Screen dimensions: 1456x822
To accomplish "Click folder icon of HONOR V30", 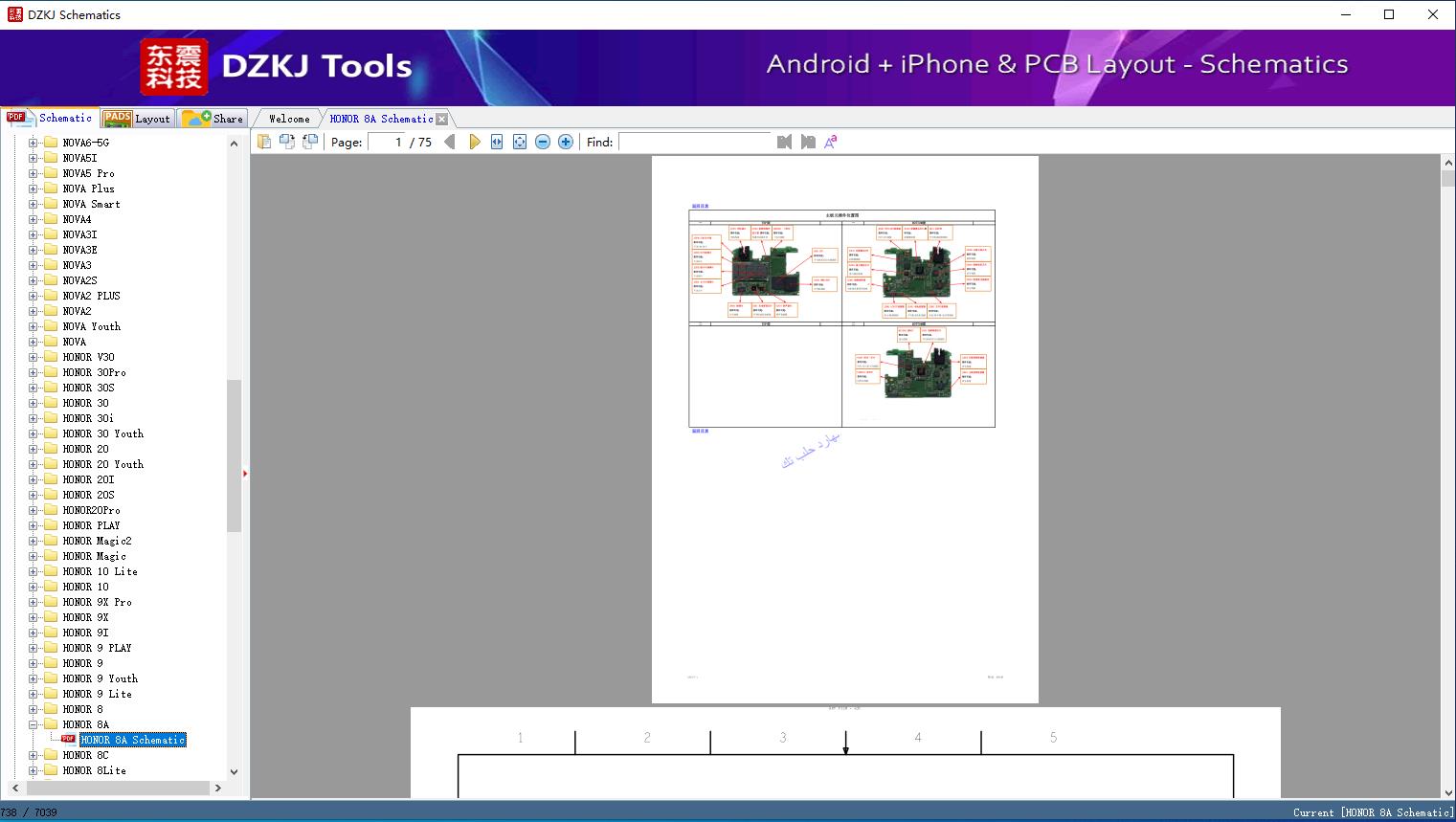I will 51,357.
